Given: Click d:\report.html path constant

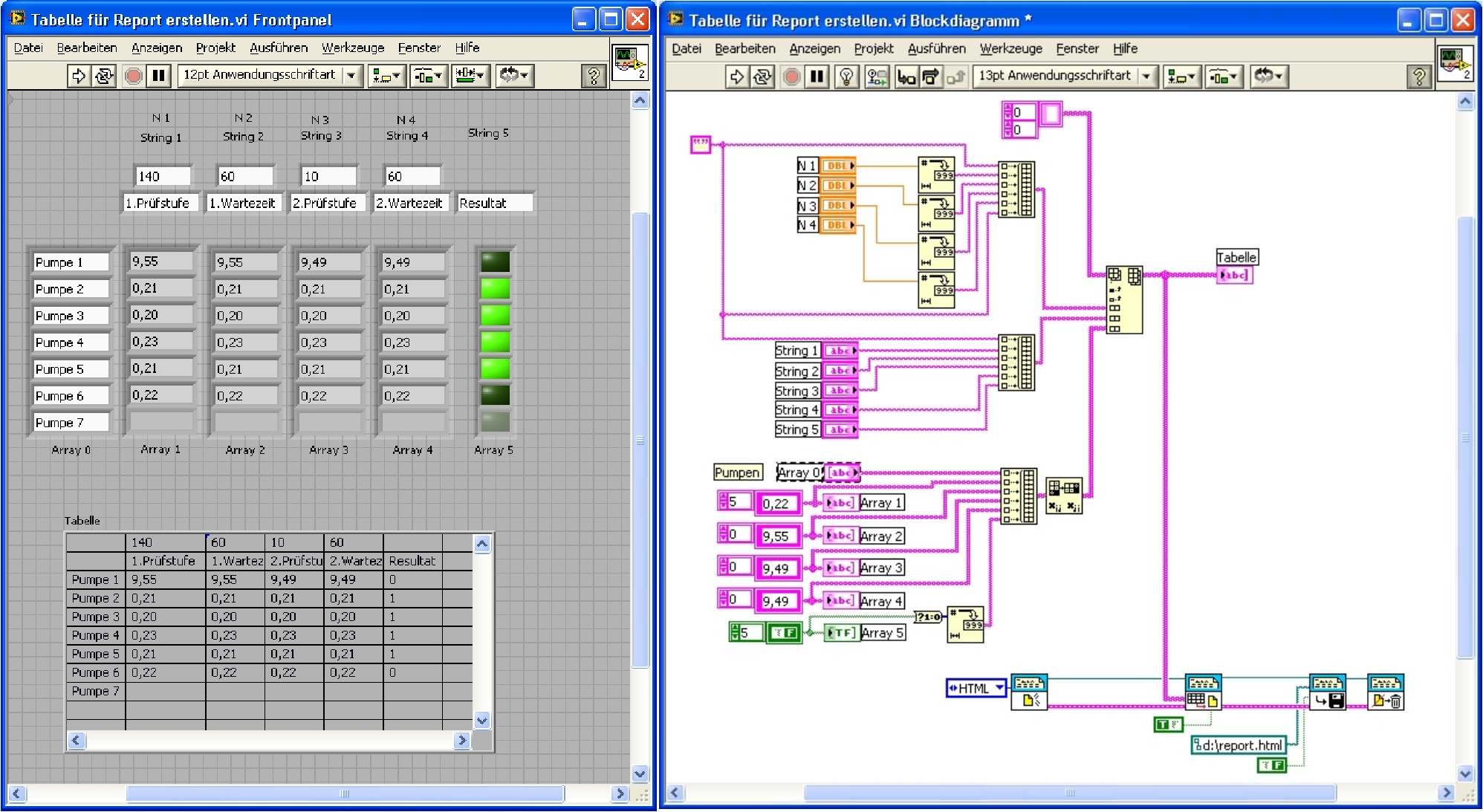Looking at the screenshot, I should pyautogui.click(x=1238, y=745).
